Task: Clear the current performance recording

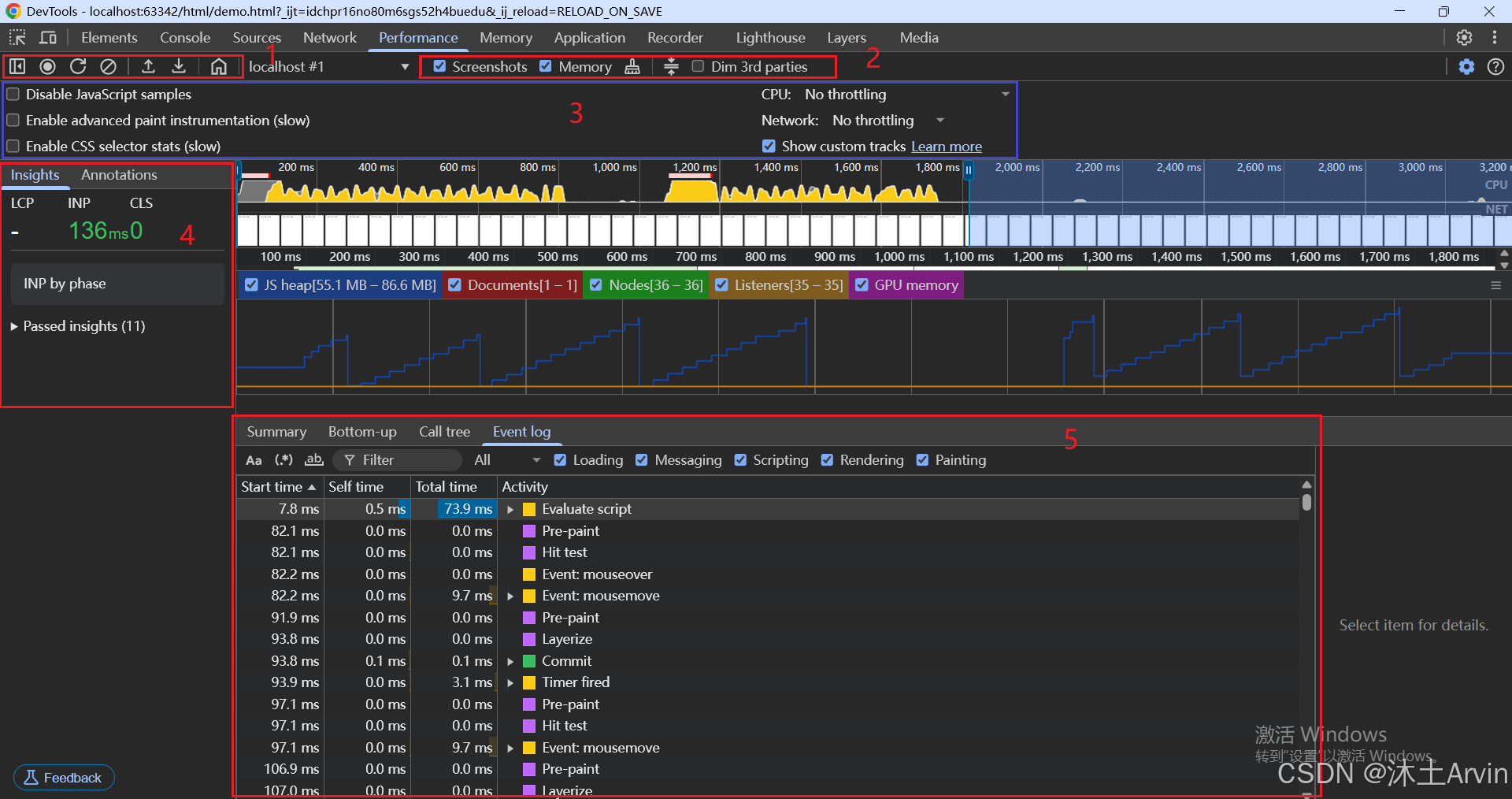Action: click(x=109, y=66)
